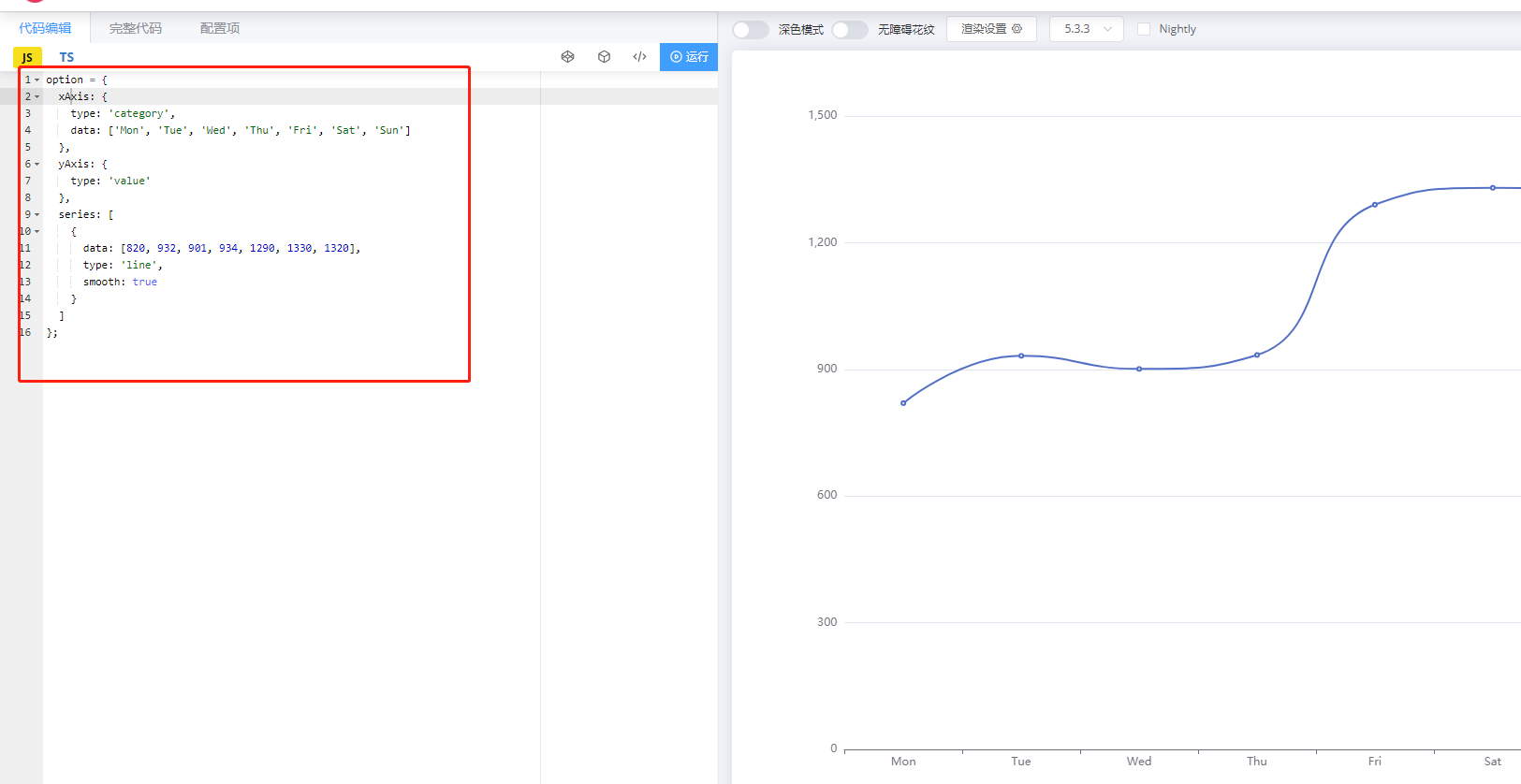
Task: Click the type: 'line' code line
Action: click(123, 266)
